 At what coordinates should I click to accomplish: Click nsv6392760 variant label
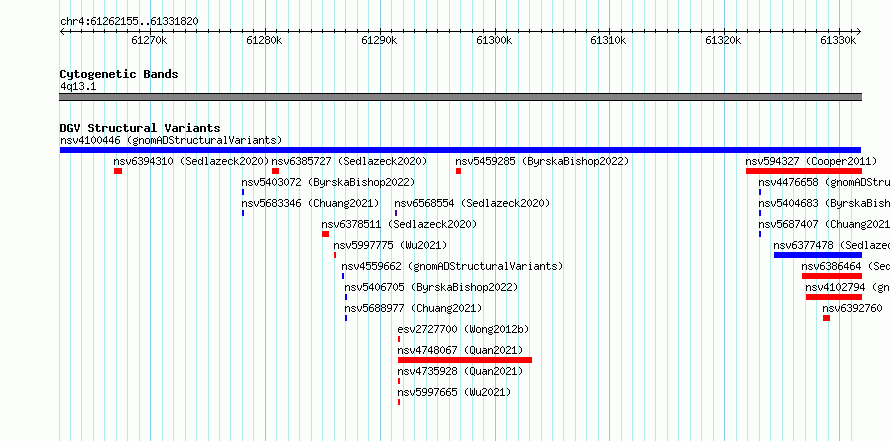(853, 308)
